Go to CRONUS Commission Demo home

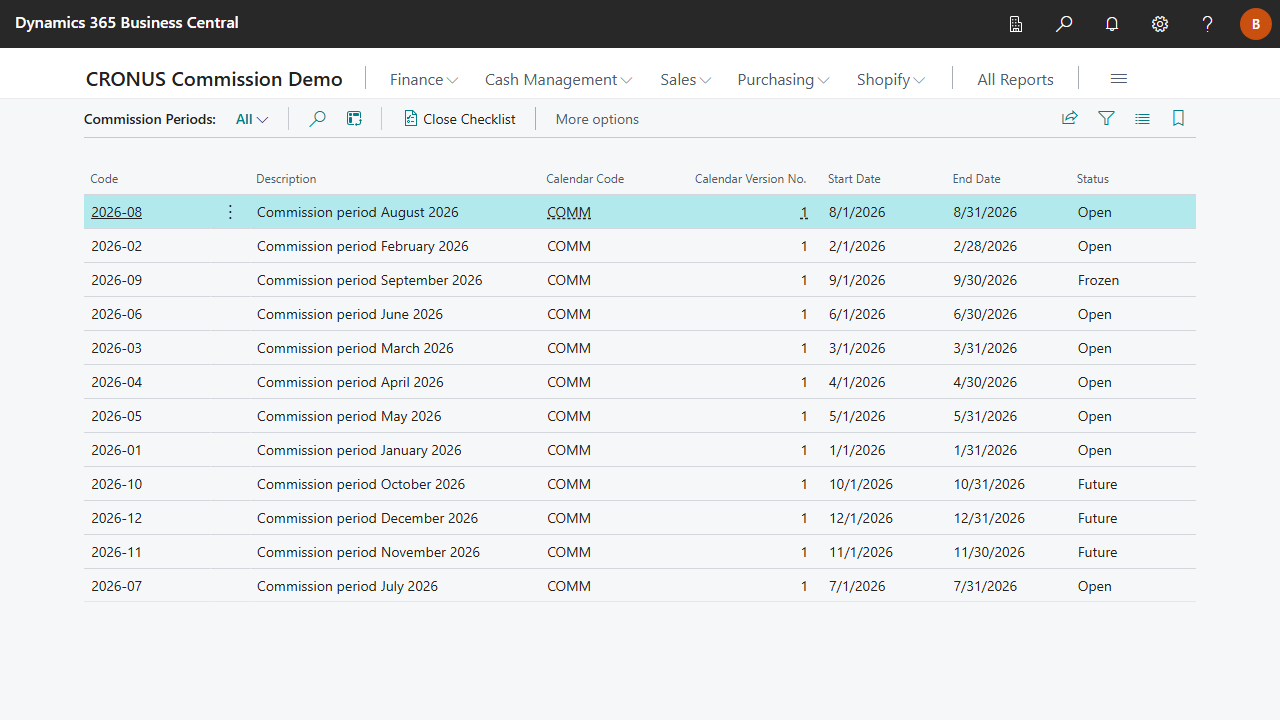pos(214,79)
